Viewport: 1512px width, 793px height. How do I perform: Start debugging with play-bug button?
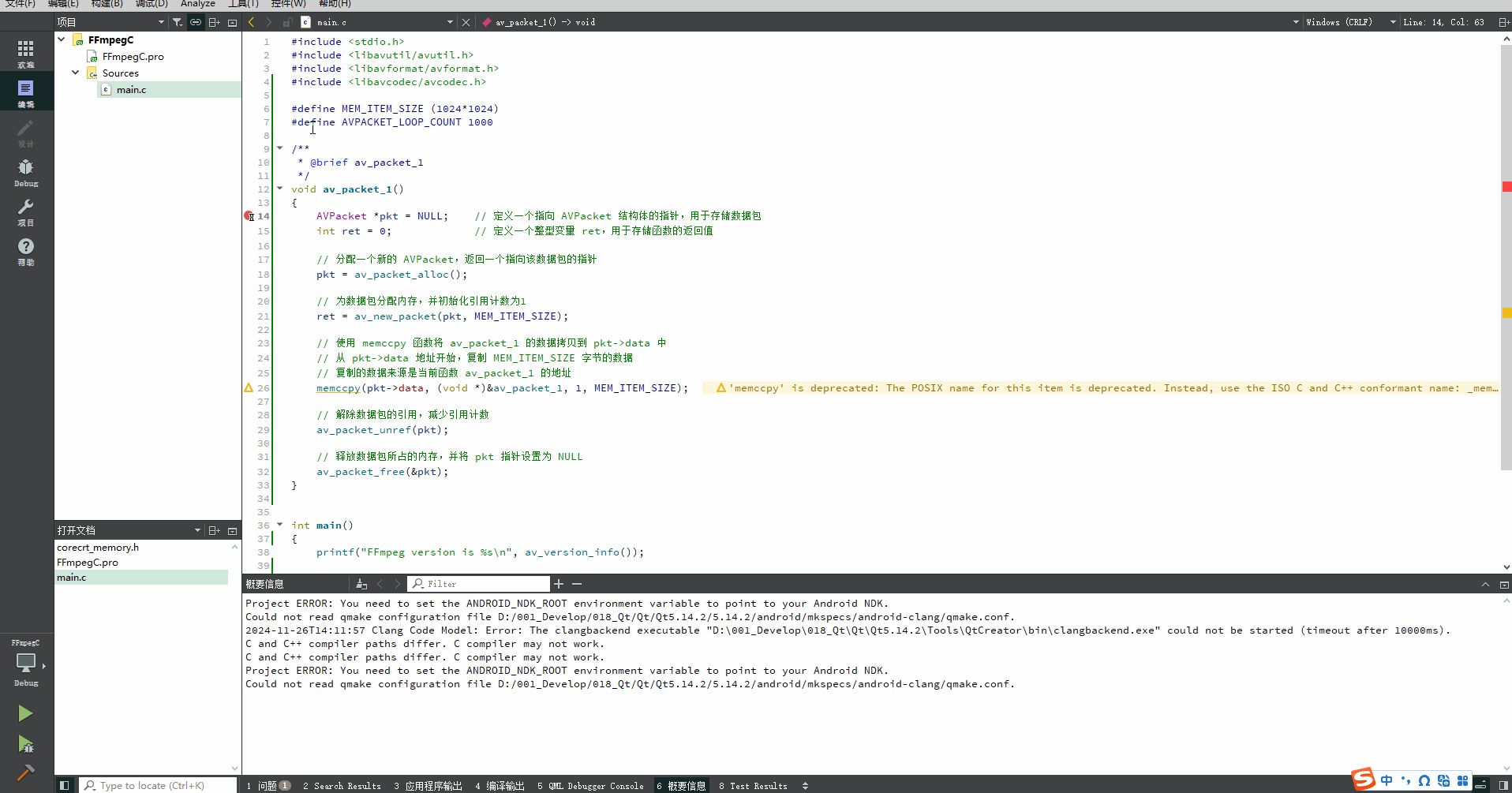click(25, 743)
